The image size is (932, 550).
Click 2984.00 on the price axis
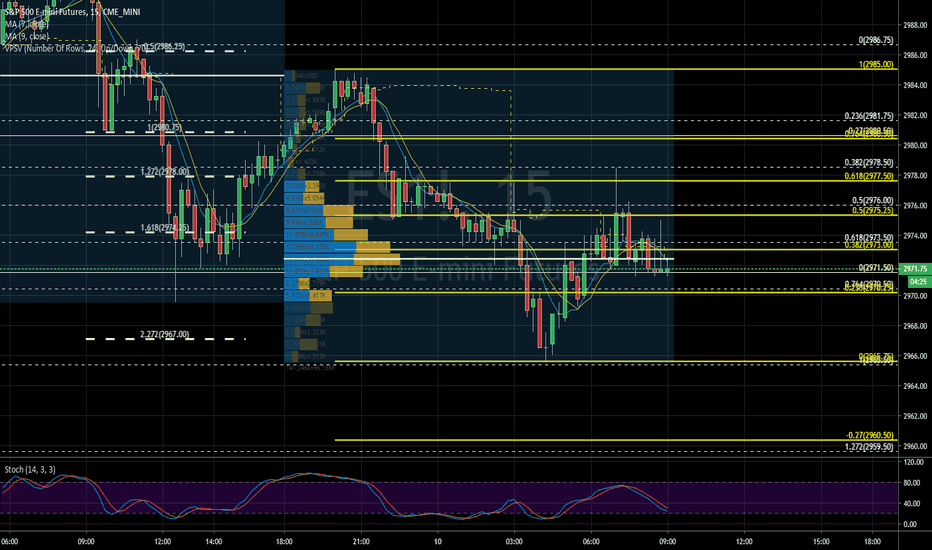pyautogui.click(x=915, y=85)
